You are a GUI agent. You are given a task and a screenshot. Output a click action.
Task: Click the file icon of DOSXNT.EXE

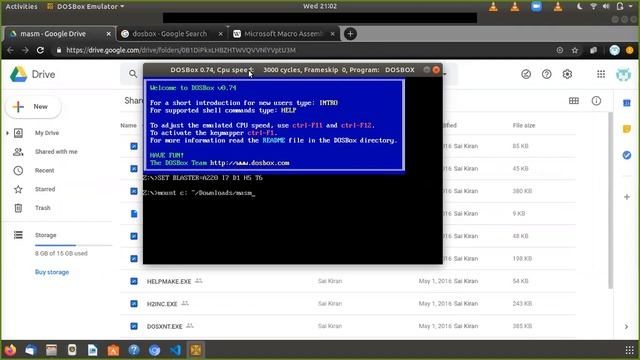pyautogui.click(x=134, y=326)
